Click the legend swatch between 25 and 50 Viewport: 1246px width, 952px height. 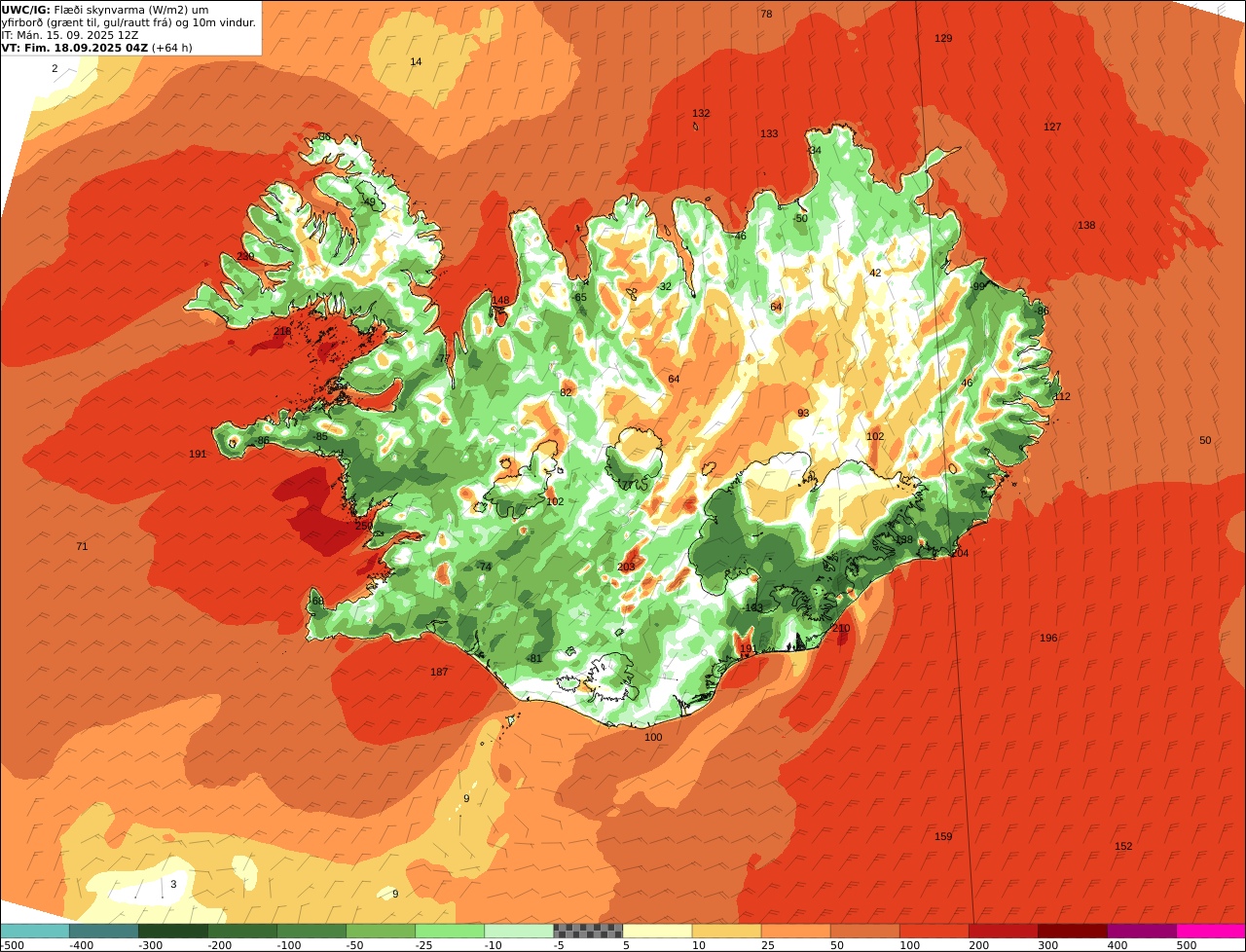pos(795,931)
